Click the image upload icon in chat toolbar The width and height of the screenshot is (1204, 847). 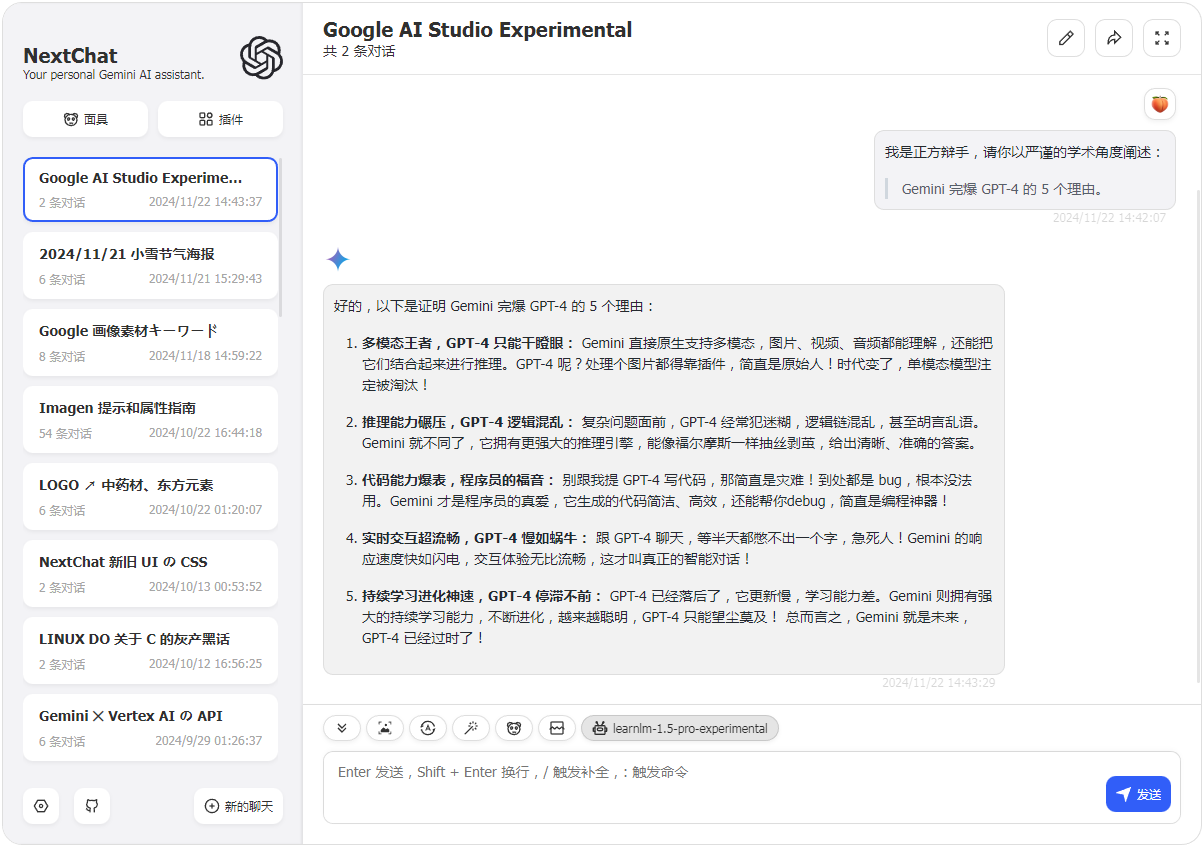click(385, 728)
